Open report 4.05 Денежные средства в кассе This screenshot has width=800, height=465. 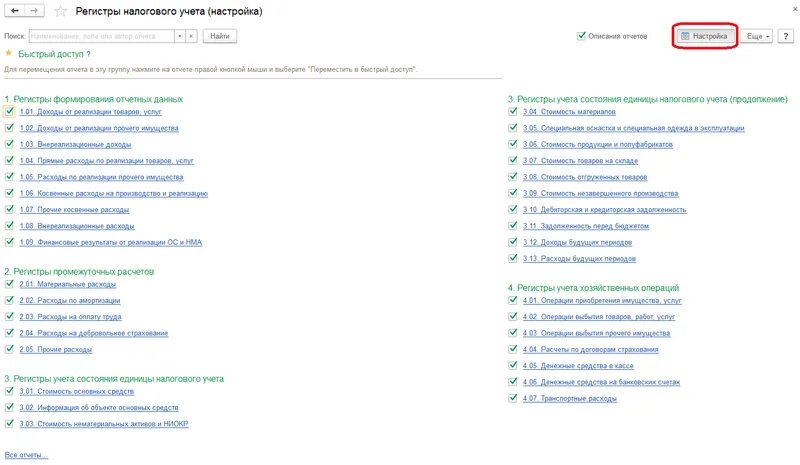(578, 366)
